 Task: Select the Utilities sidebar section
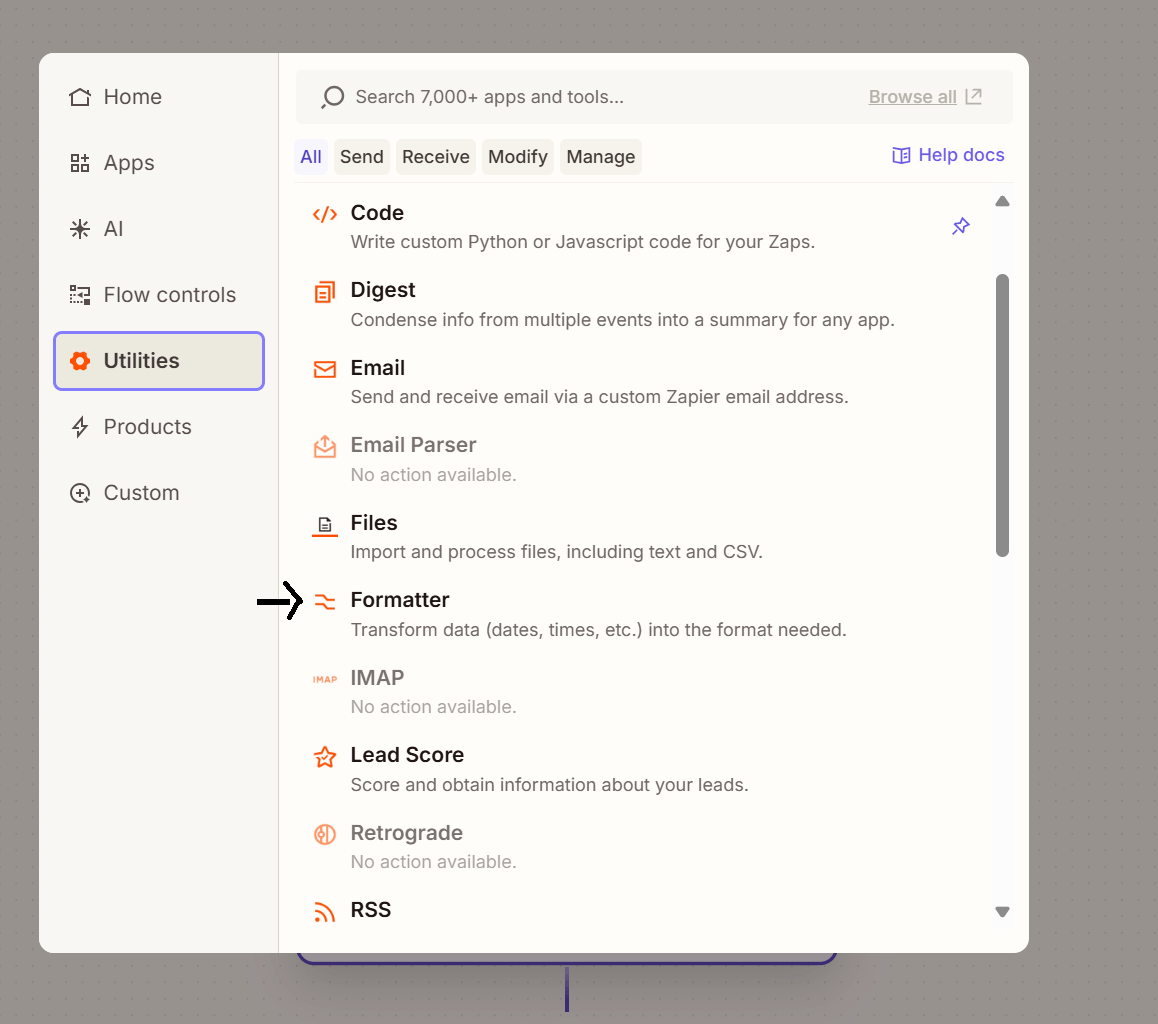(x=159, y=361)
